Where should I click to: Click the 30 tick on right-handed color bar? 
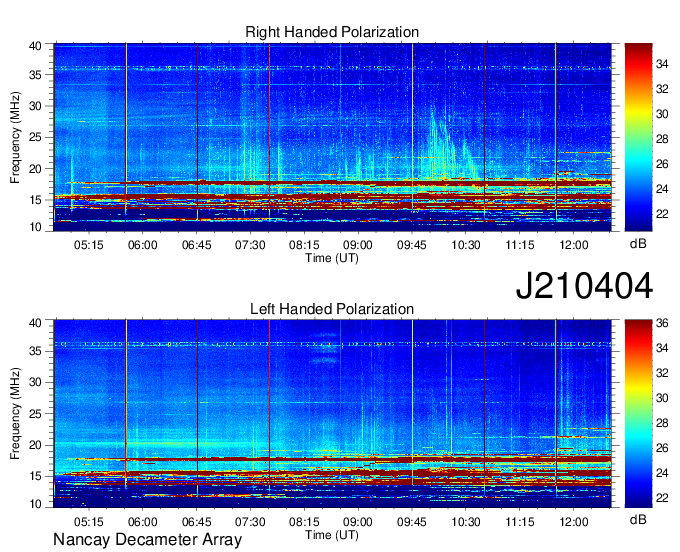pyautogui.click(x=662, y=114)
